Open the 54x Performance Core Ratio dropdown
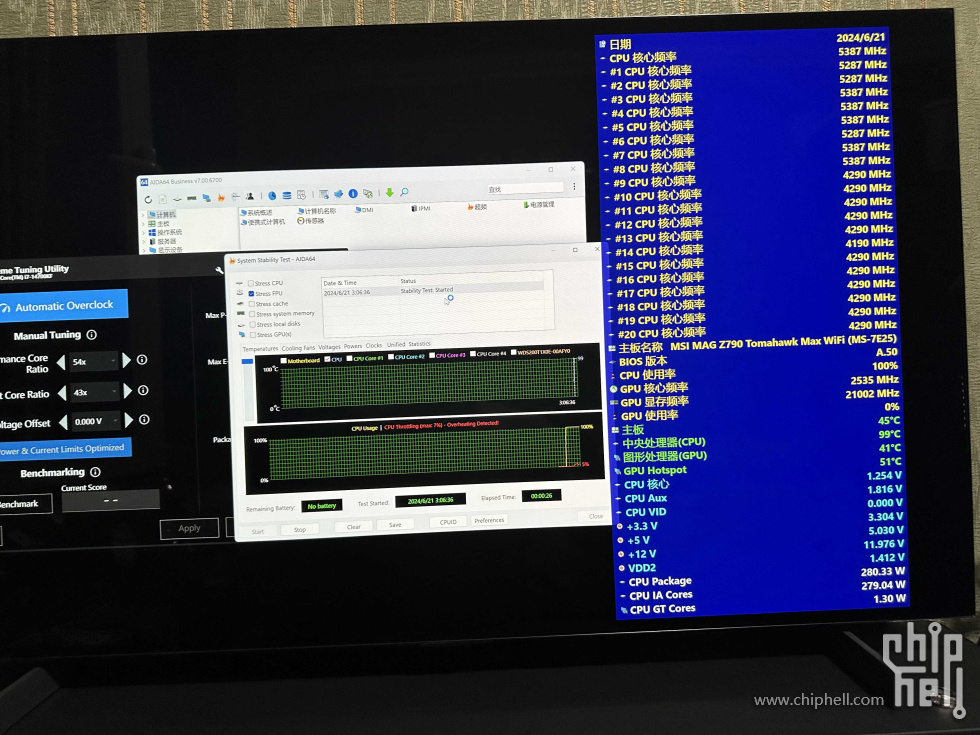The image size is (980, 735). click(x=94, y=361)
